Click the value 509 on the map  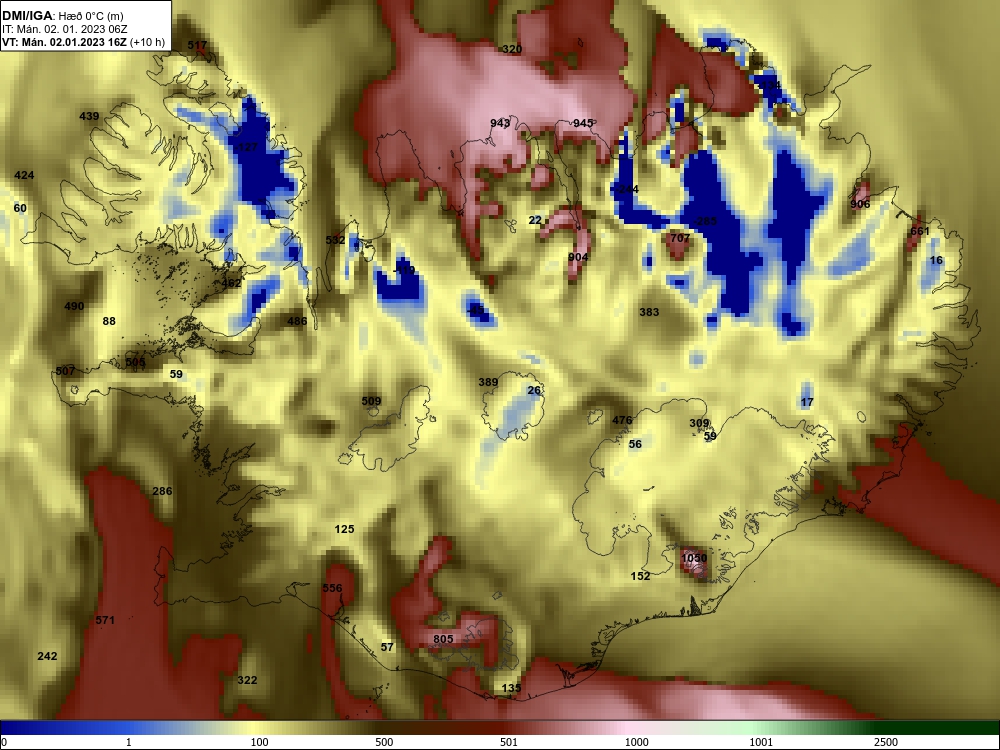pyautogui.click(x=371, y=402)
